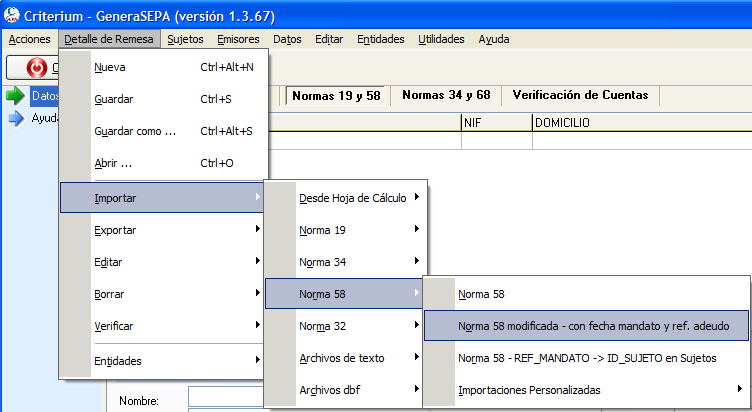Select Norma 58 modificada con fecha mandato

(x=587, y=326)
